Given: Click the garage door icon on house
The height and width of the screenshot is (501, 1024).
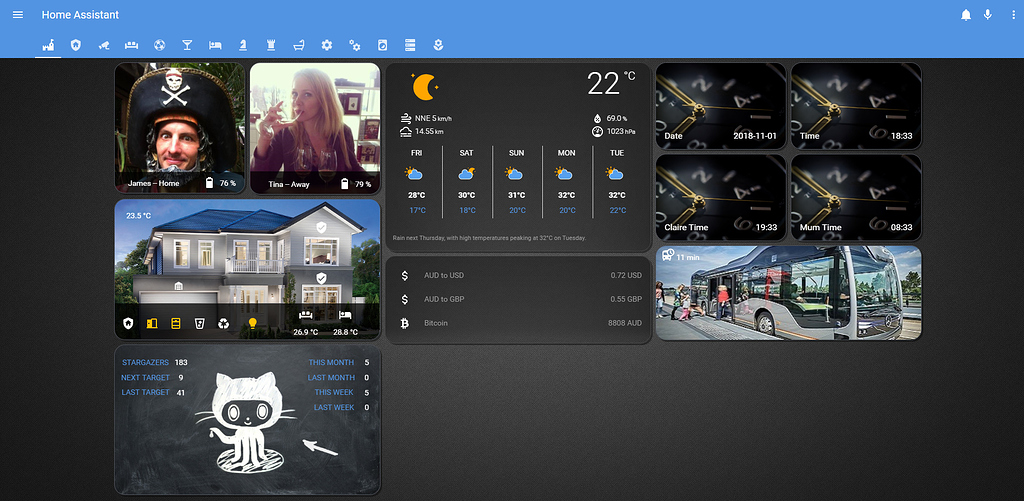Looking at the screenshot, I should pyautogui.click(x=178, y=285).
